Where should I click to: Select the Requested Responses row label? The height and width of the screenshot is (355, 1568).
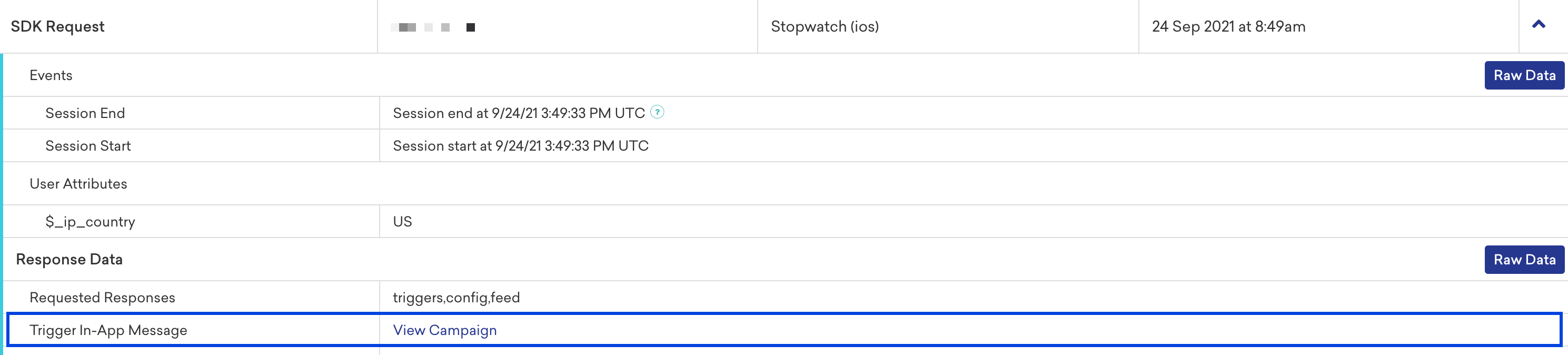tap(102, 297)
